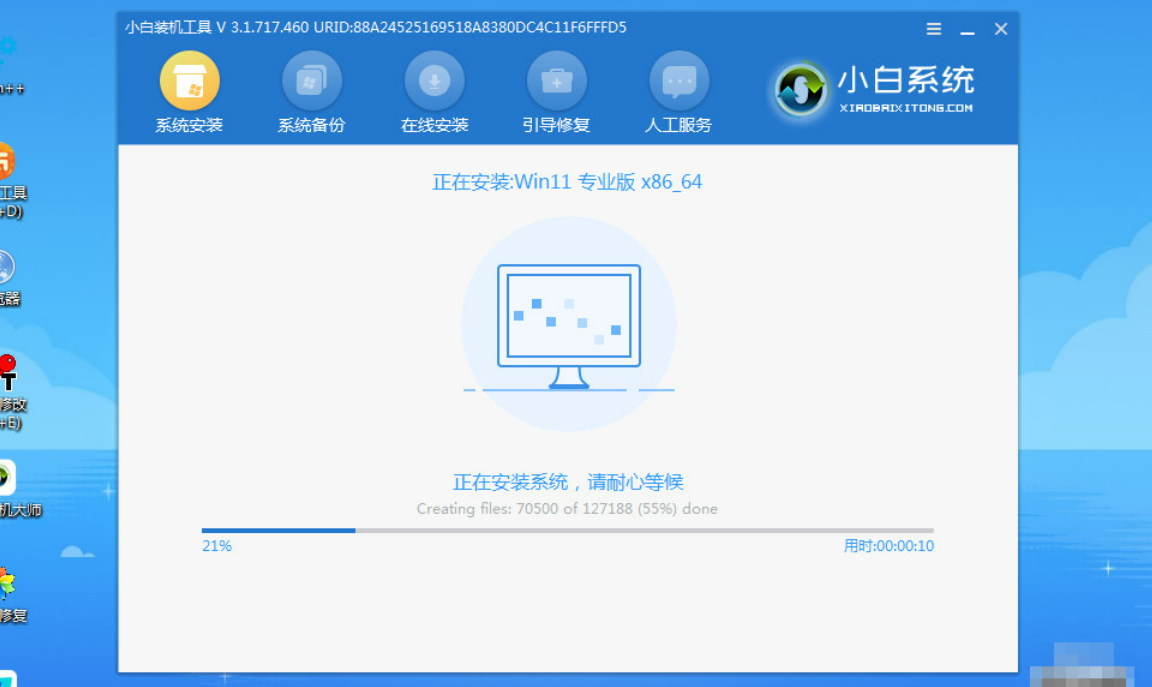The image size is (1152, 687).
Task: Open the 引导修复 toolbox icon
Action: (556, 81)
